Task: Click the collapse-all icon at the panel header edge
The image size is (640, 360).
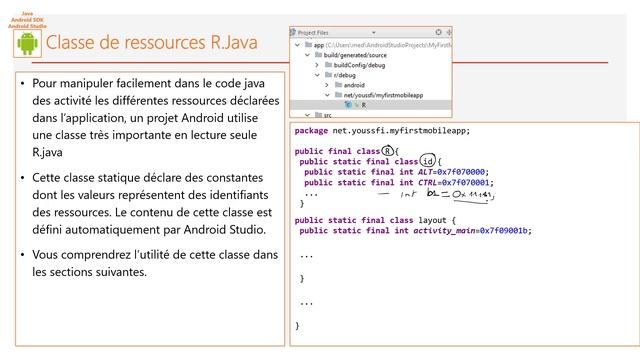Action: (x=449, y=32)
